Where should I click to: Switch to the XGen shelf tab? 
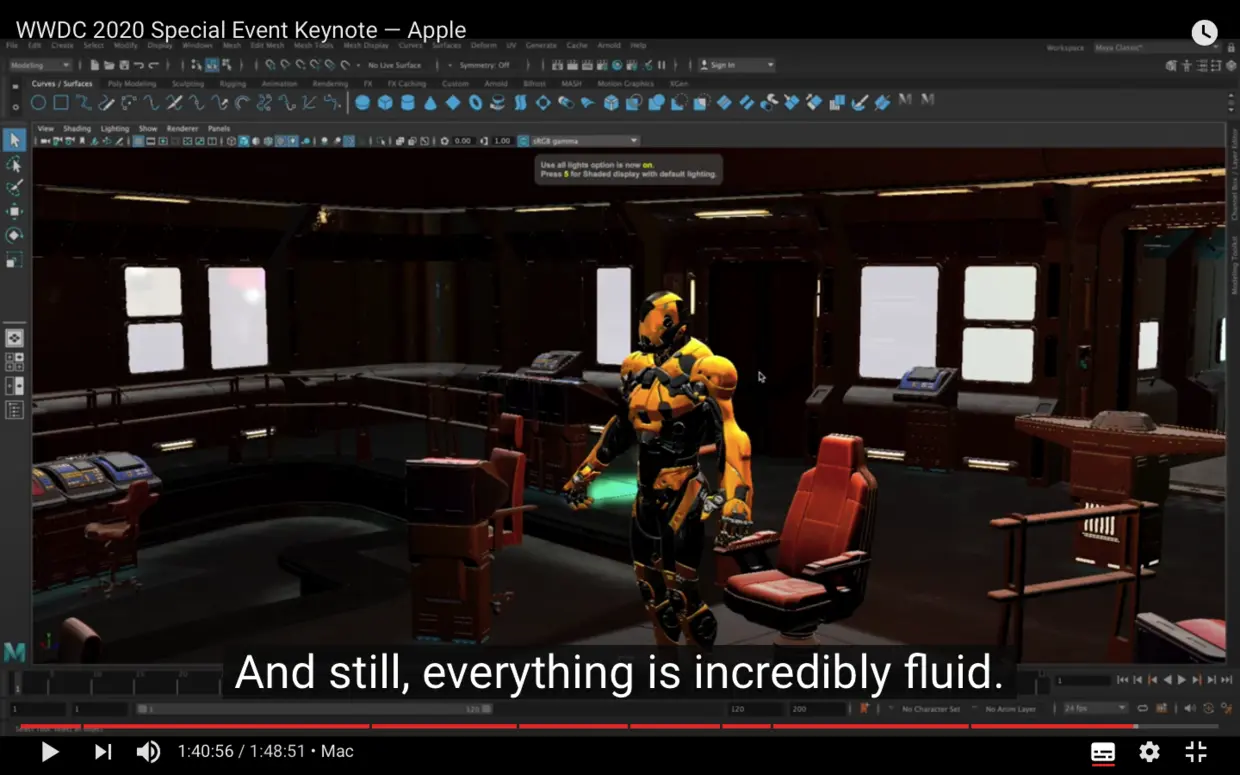679,84
